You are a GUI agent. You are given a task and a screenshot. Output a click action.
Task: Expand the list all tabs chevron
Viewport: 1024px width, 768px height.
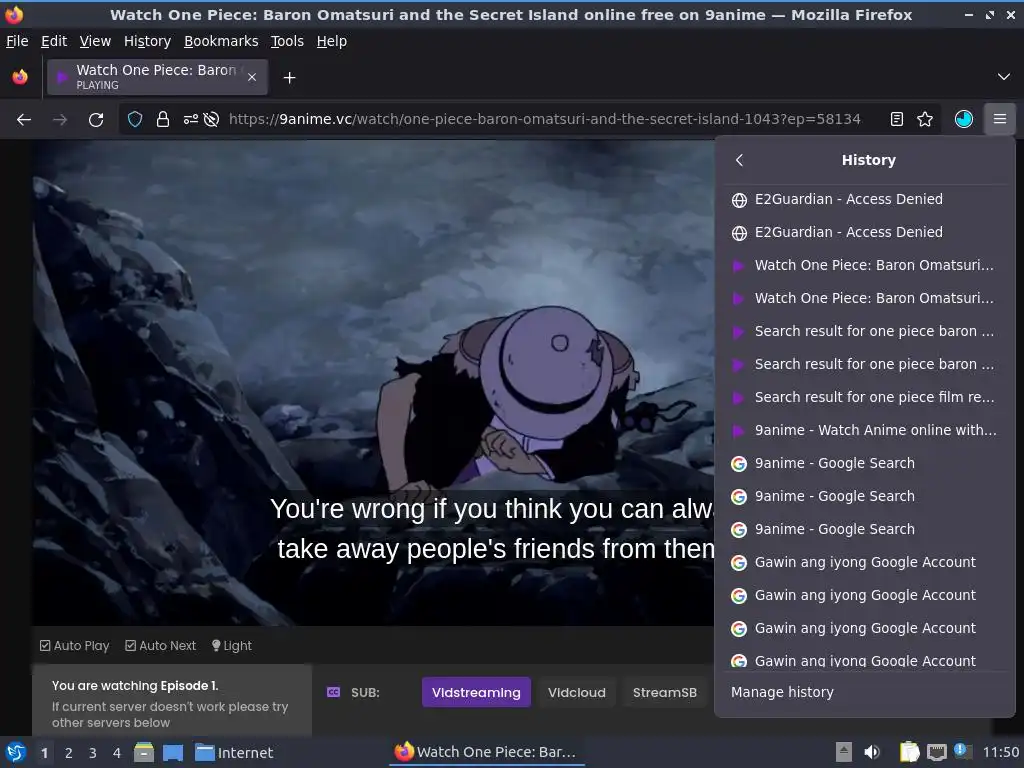(1004, 77)
